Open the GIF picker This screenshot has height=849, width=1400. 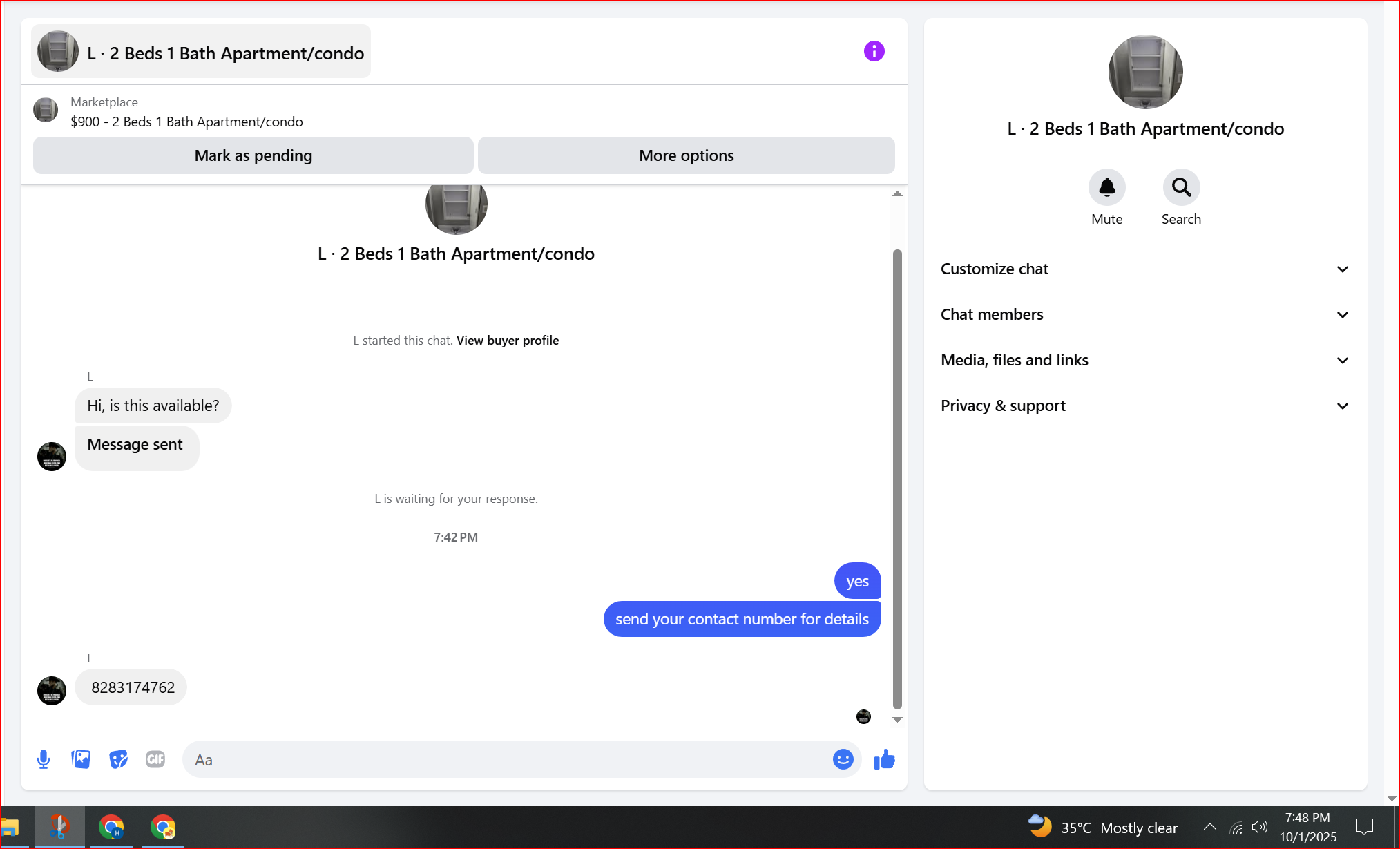(155, 759)
